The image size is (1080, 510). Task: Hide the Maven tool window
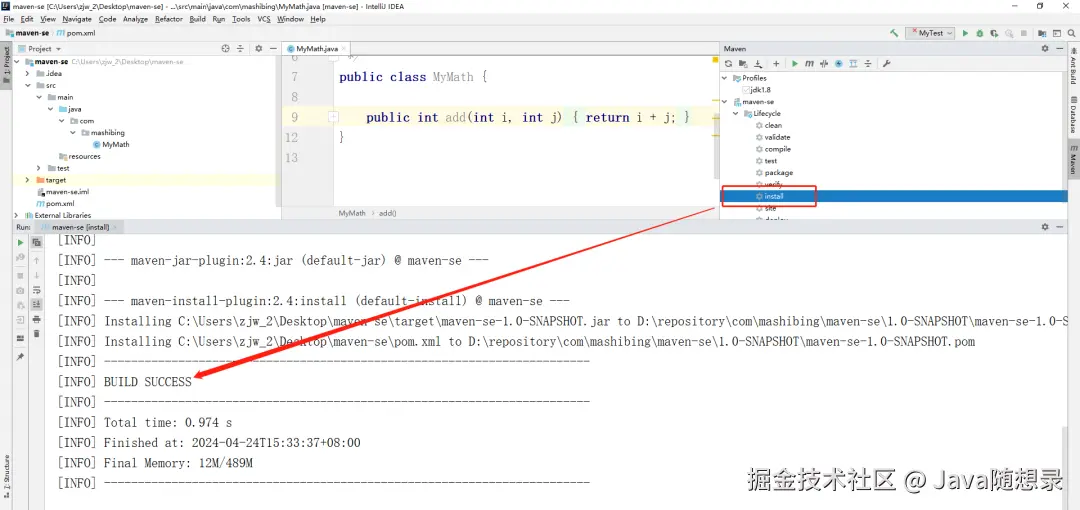click(x=1059, y=49)
